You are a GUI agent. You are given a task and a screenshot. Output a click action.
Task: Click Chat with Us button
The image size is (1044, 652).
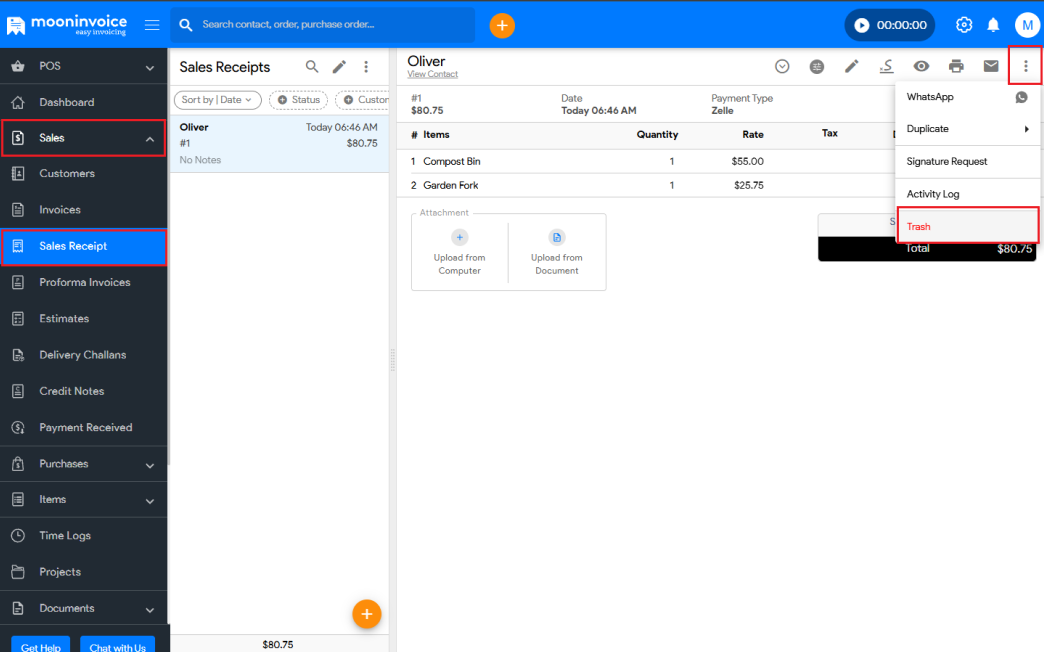tap(118, 646)
